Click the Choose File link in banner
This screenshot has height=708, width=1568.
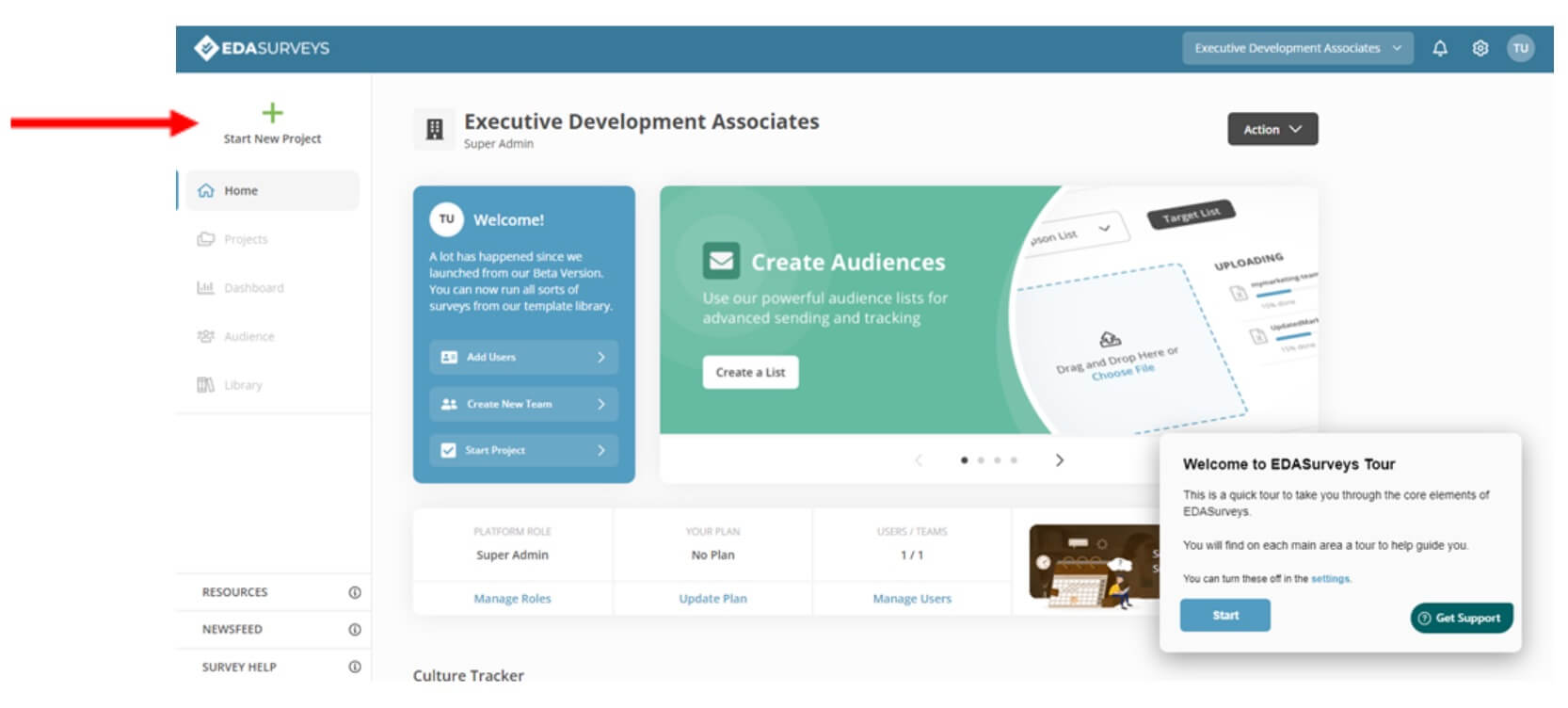(x=1123, y=372)
